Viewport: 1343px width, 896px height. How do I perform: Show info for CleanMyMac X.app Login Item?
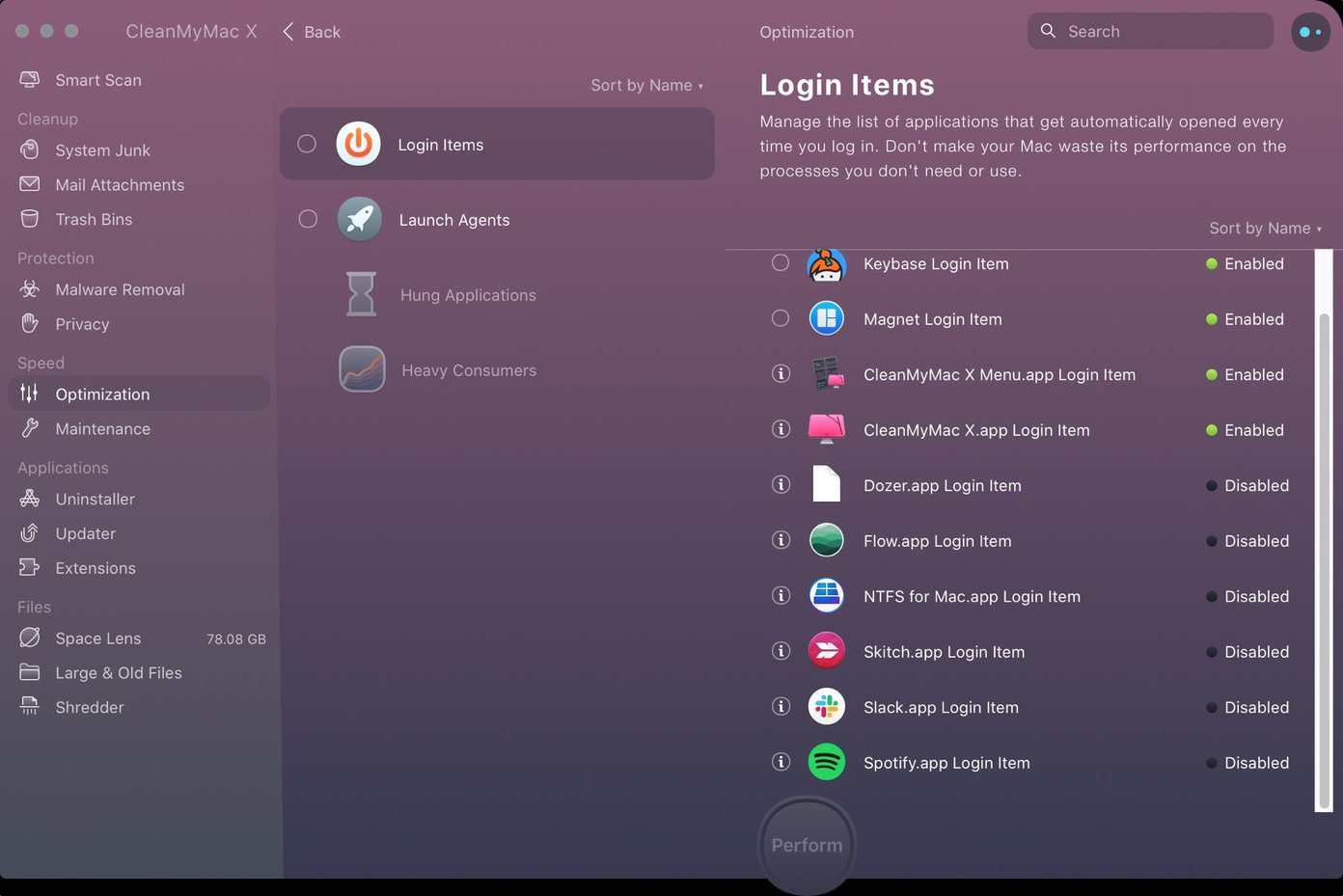(x=781, y=429)
